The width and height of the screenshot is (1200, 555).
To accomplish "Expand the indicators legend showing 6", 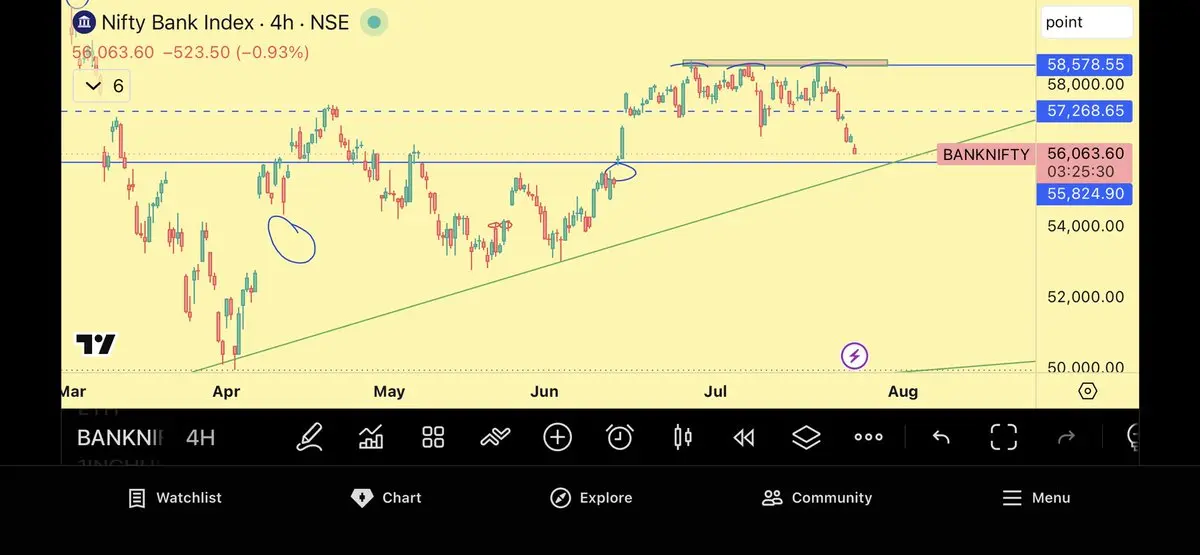I will (x=104, y=86).
